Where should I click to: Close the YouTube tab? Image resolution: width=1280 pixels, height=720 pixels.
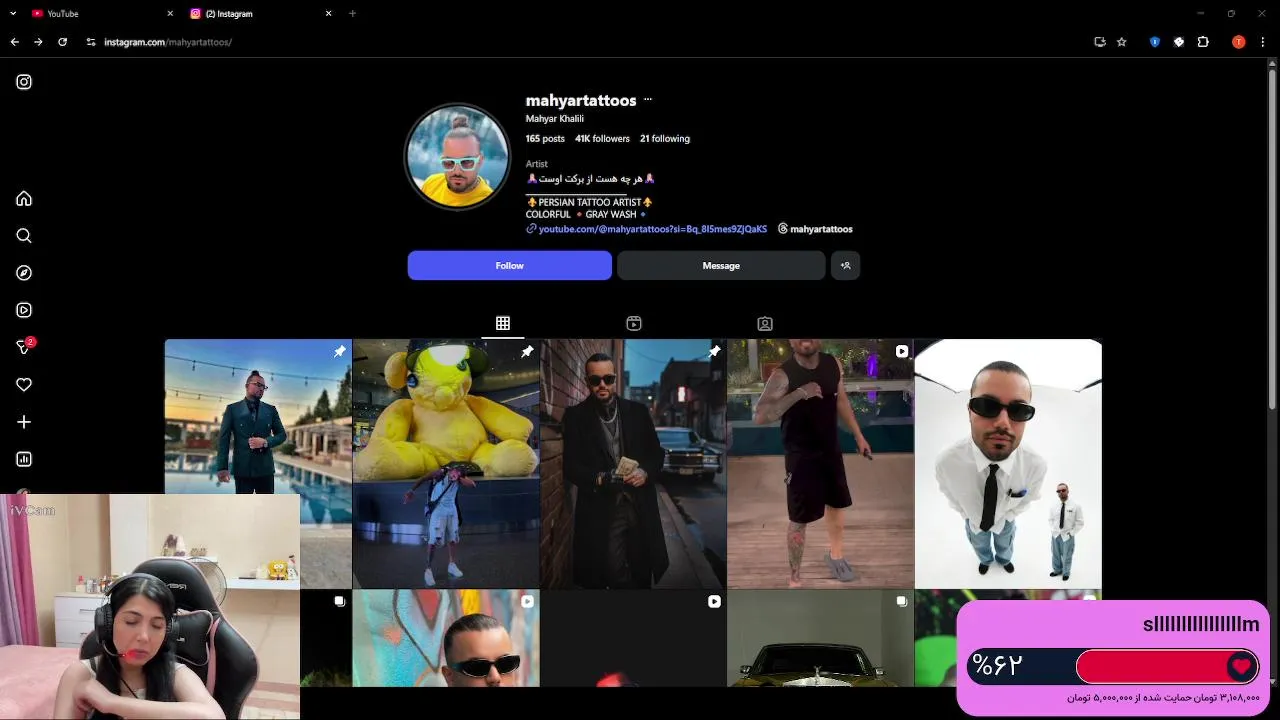pos(169,13)
